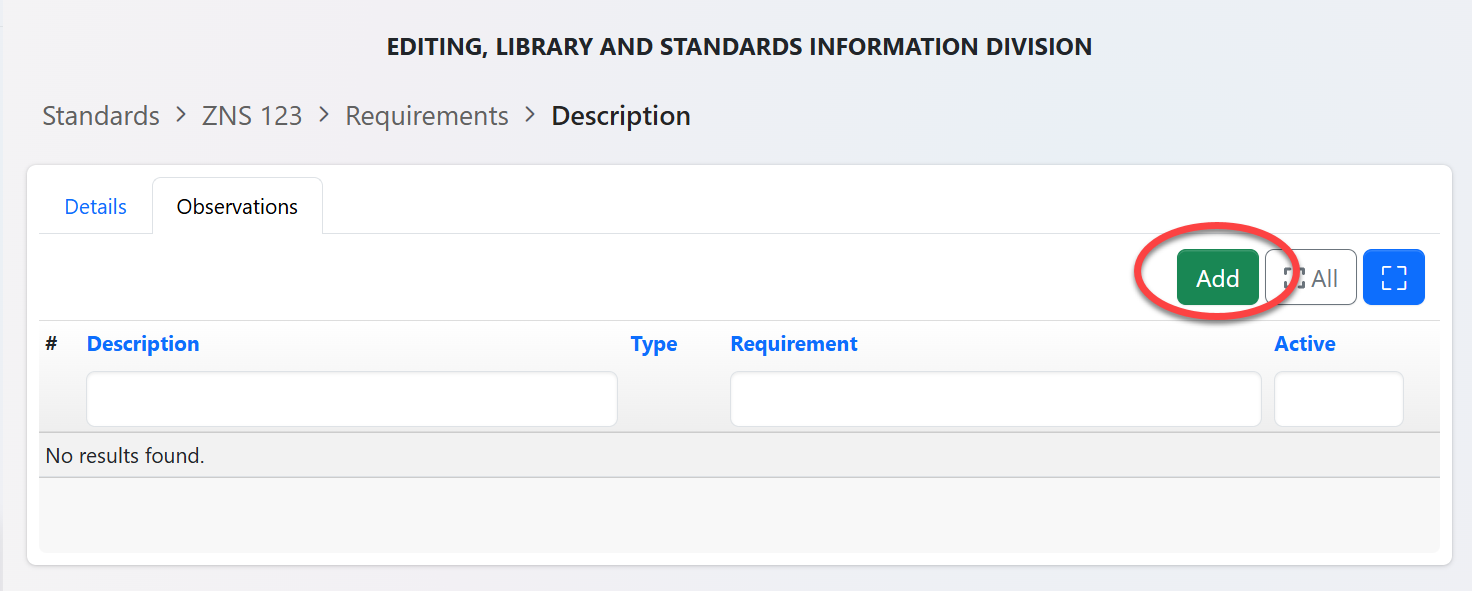Toggle fullscreen with the blue expand icon

1393,278
